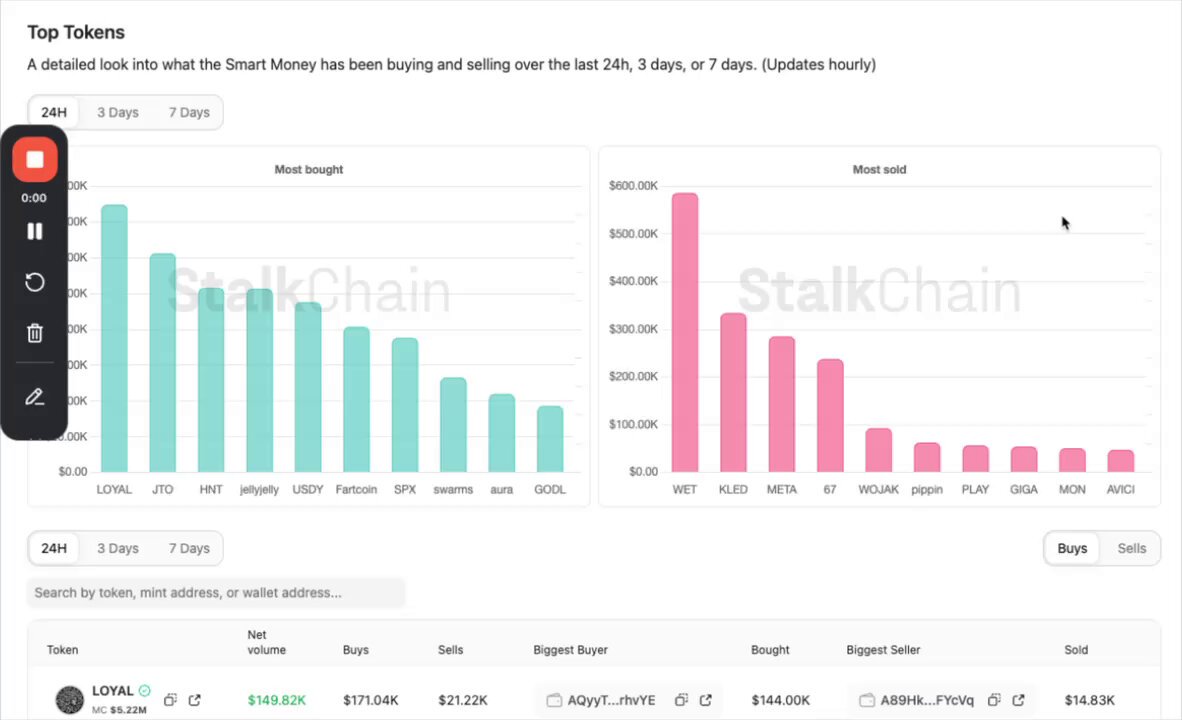The width and height of the screenshot is (1182, 720).
Task: Click the WET bar in Most sold chart
Action: click(x=684, y=332)
